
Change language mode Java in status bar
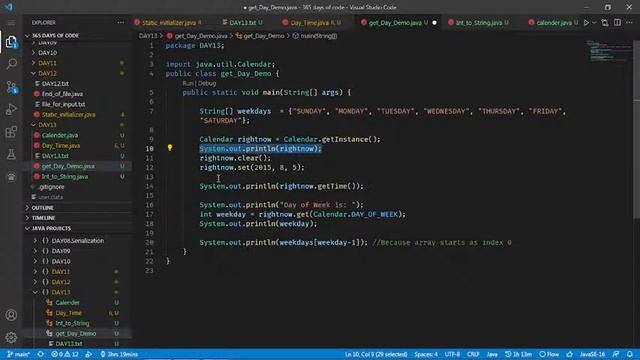point(492,354)
